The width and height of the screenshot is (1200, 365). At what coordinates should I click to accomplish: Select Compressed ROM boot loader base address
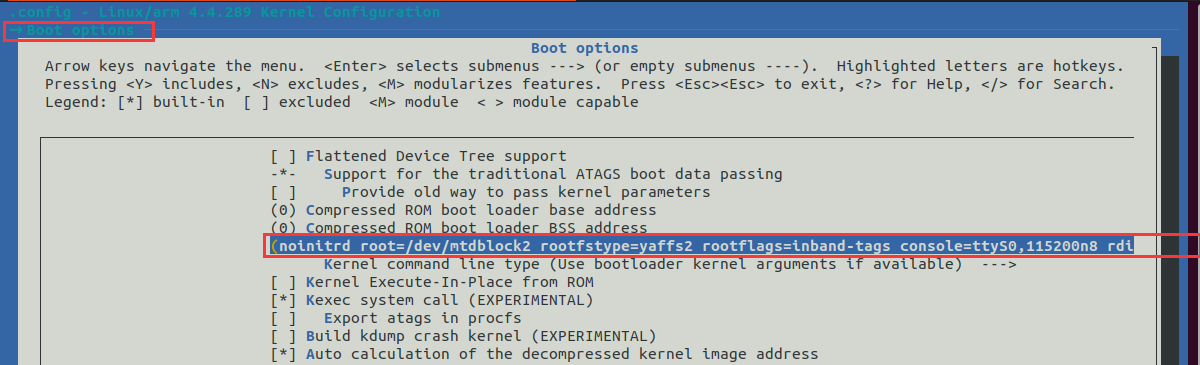pos(481,210)
